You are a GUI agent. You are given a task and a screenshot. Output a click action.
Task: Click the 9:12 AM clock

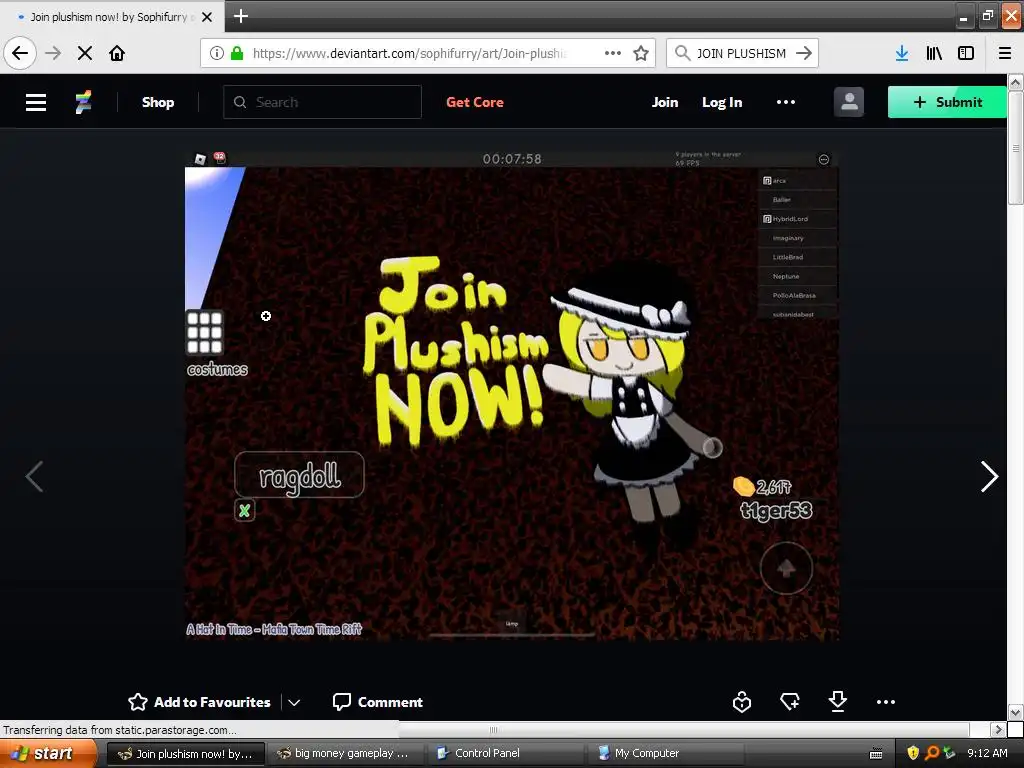pos(987,753)
